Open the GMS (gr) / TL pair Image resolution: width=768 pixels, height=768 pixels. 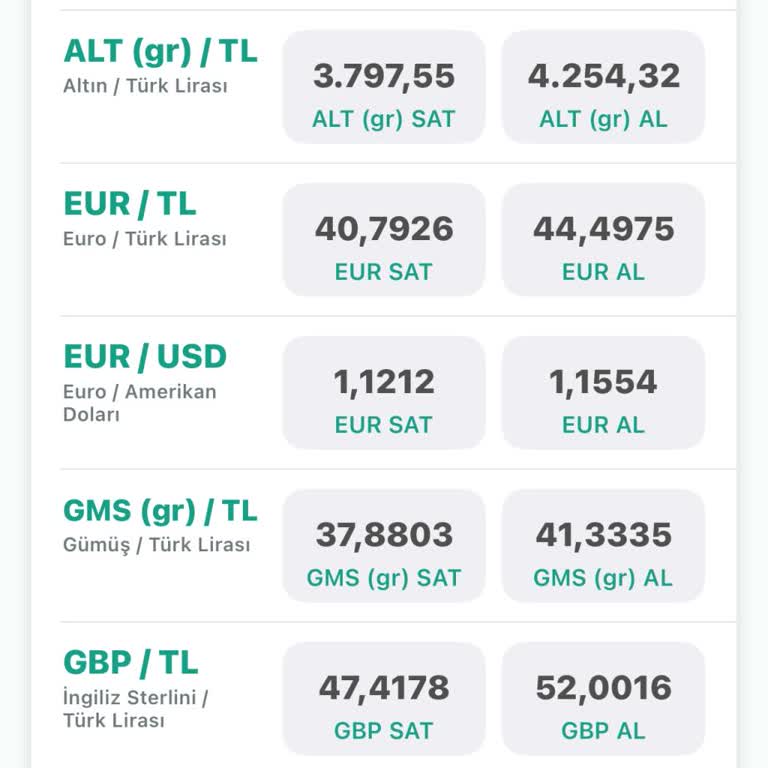[x=160, y=510]
